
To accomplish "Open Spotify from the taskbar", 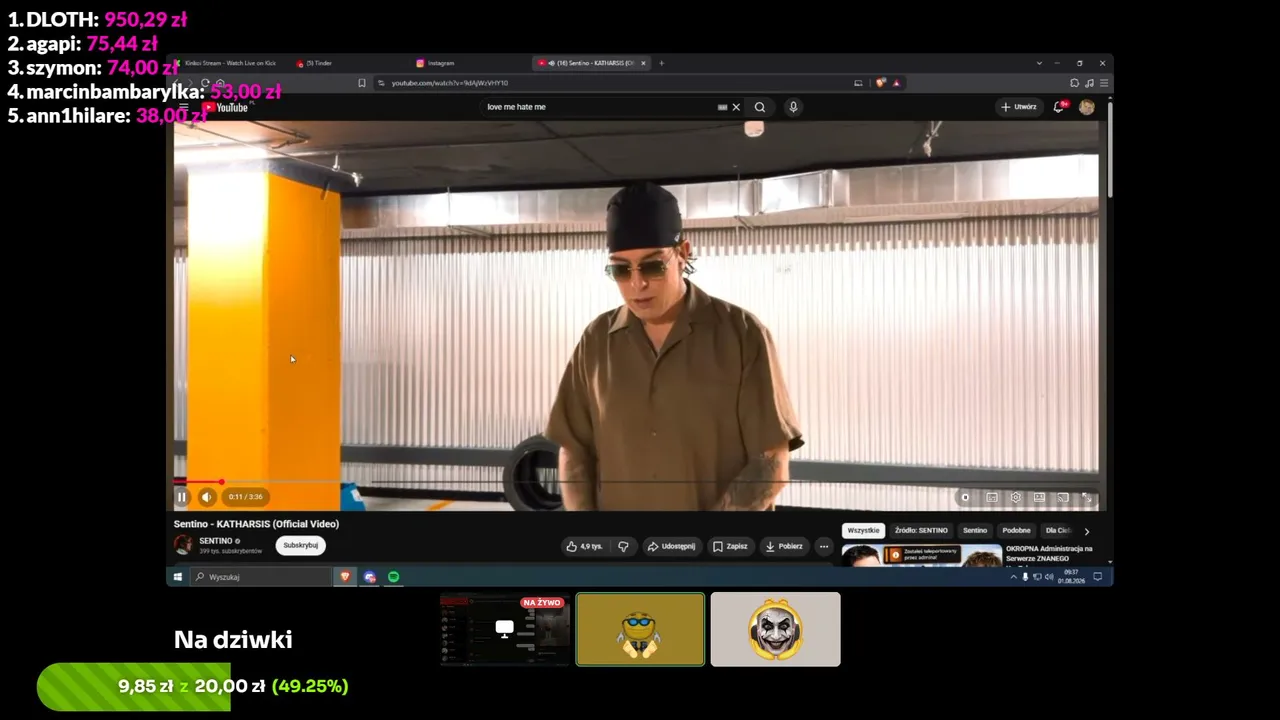I will click(394, 577).
